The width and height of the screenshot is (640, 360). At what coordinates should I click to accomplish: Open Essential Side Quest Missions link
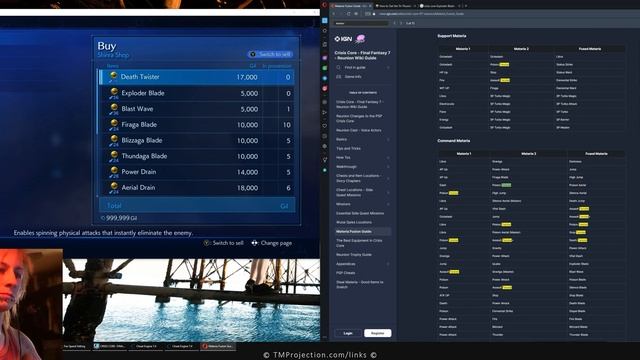click(360, 213)
